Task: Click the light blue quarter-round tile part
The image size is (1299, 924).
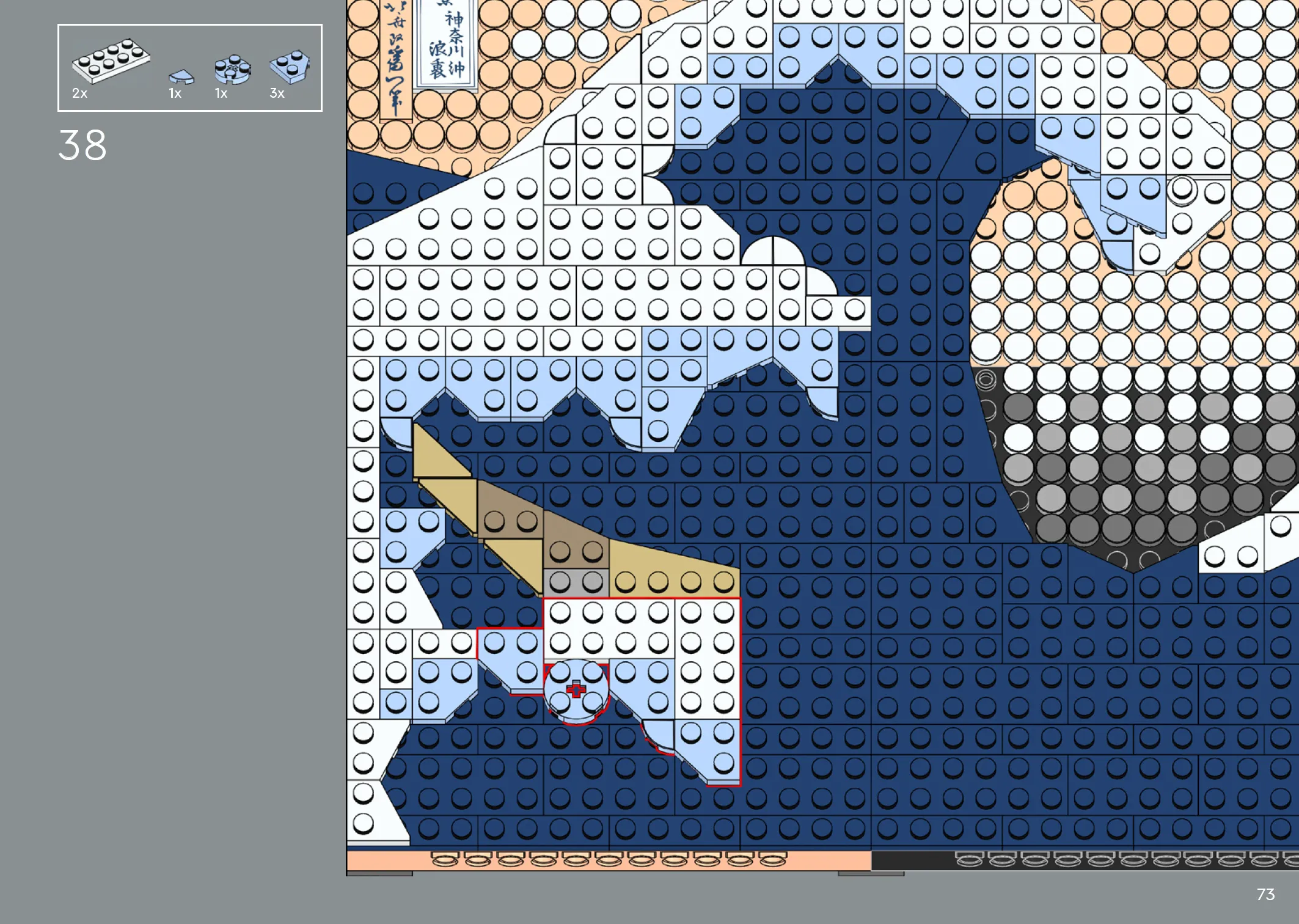Action: point(181,77)
